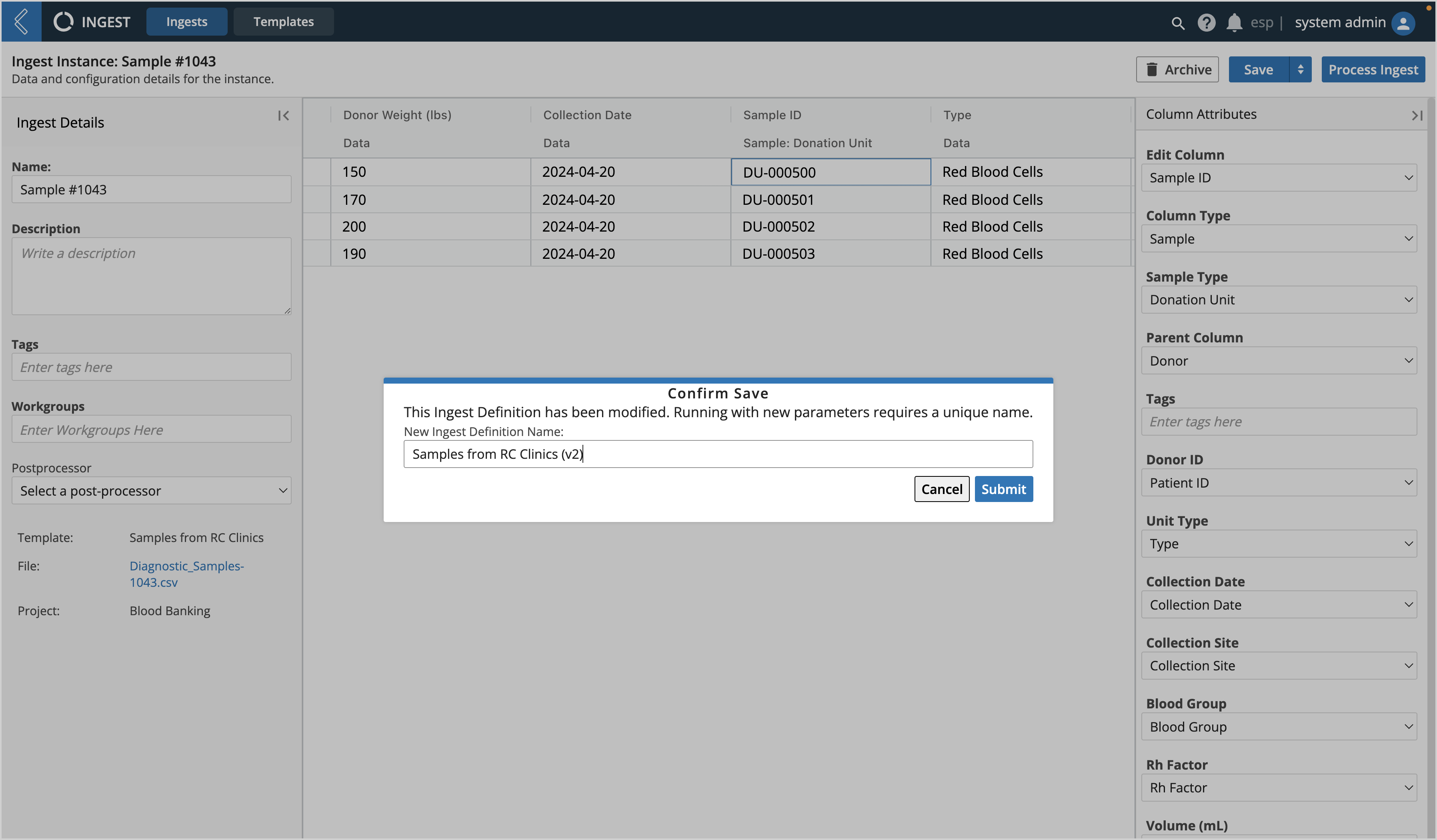Open the Collection Date attribute dropdown
1437x840 pixels.
click(1279, 604)
